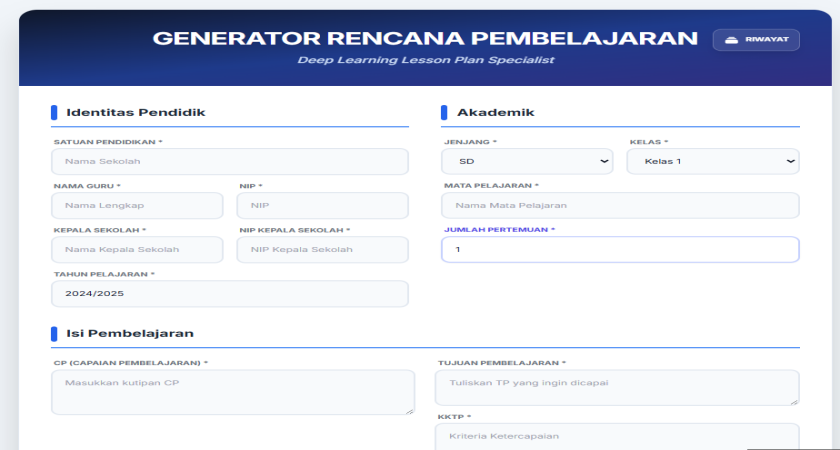Image resolution: width=840 pixels, height=450 pixels.
Task: Click the Satuan Pendidikan school name field
Action: (230, 161)
